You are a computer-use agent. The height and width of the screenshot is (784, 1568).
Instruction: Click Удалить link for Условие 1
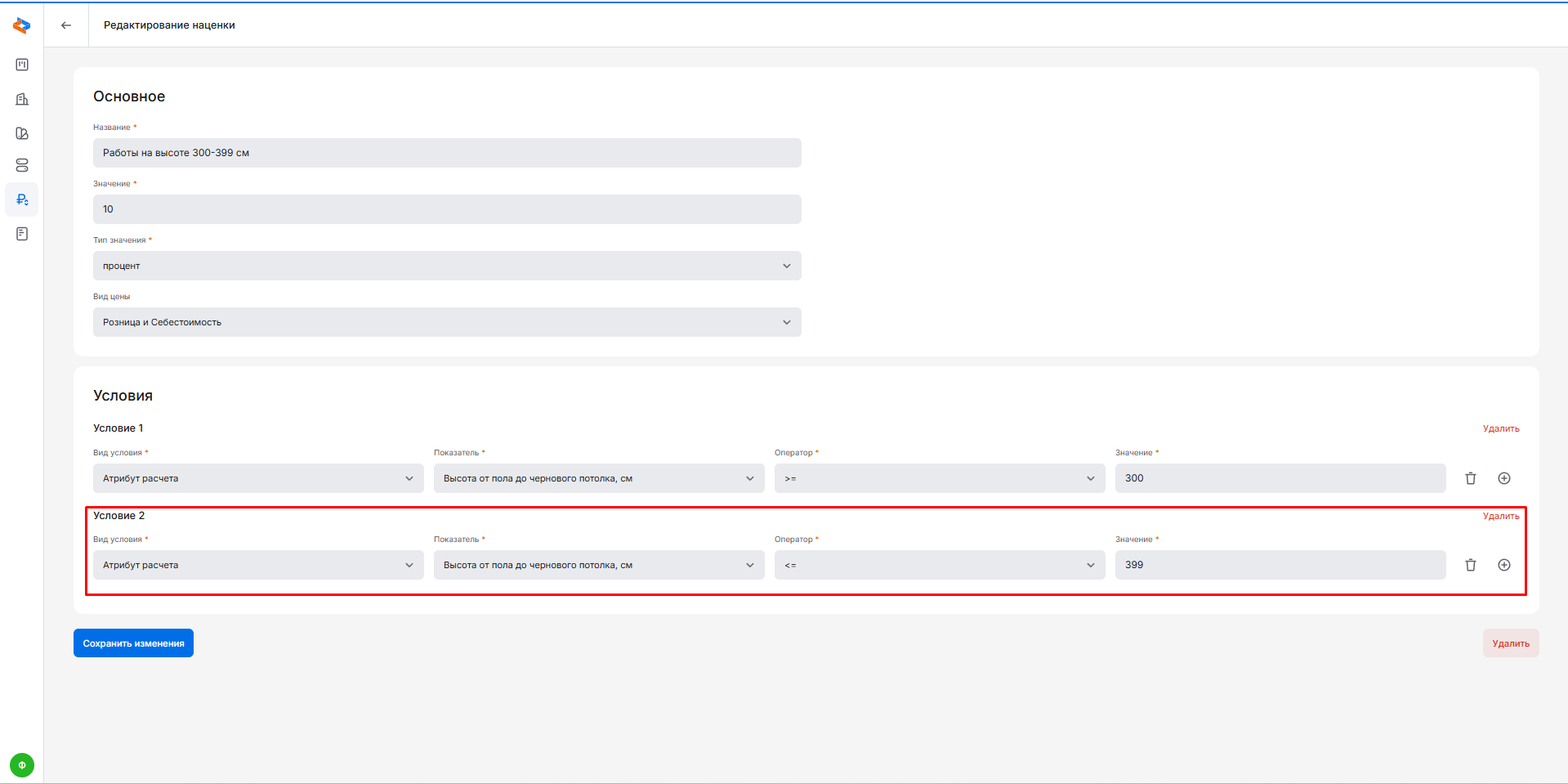click(x=1500, y=428)
